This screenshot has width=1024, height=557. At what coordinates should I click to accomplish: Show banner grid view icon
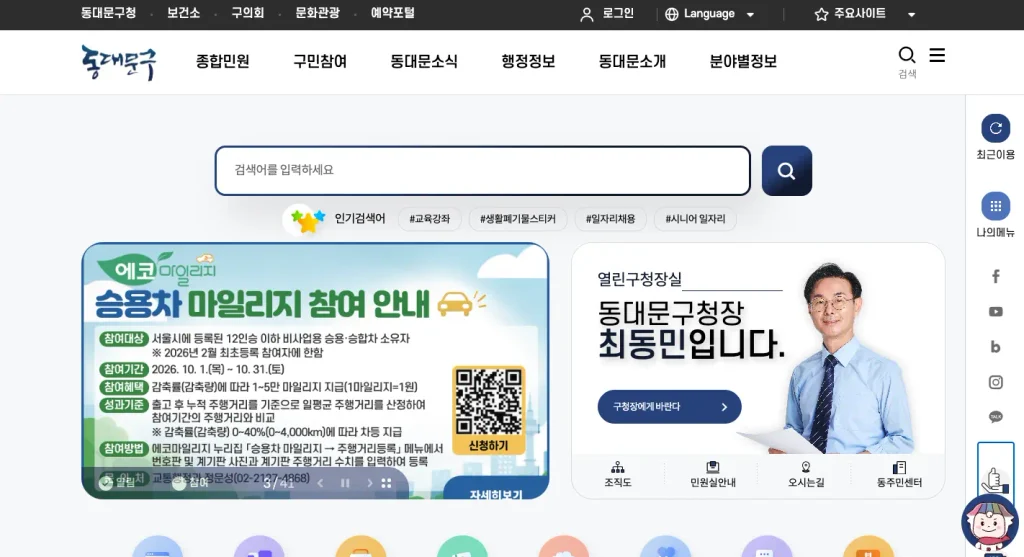[387, 483]
